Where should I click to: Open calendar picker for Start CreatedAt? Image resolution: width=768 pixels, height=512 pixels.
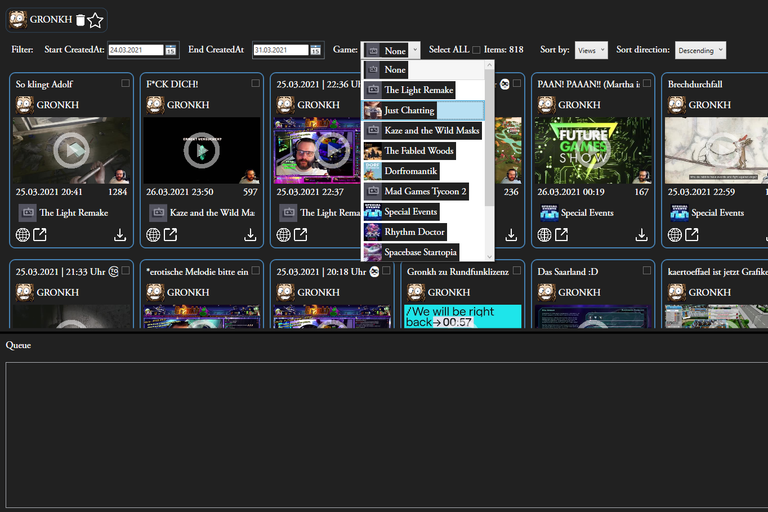coord(170,50)
